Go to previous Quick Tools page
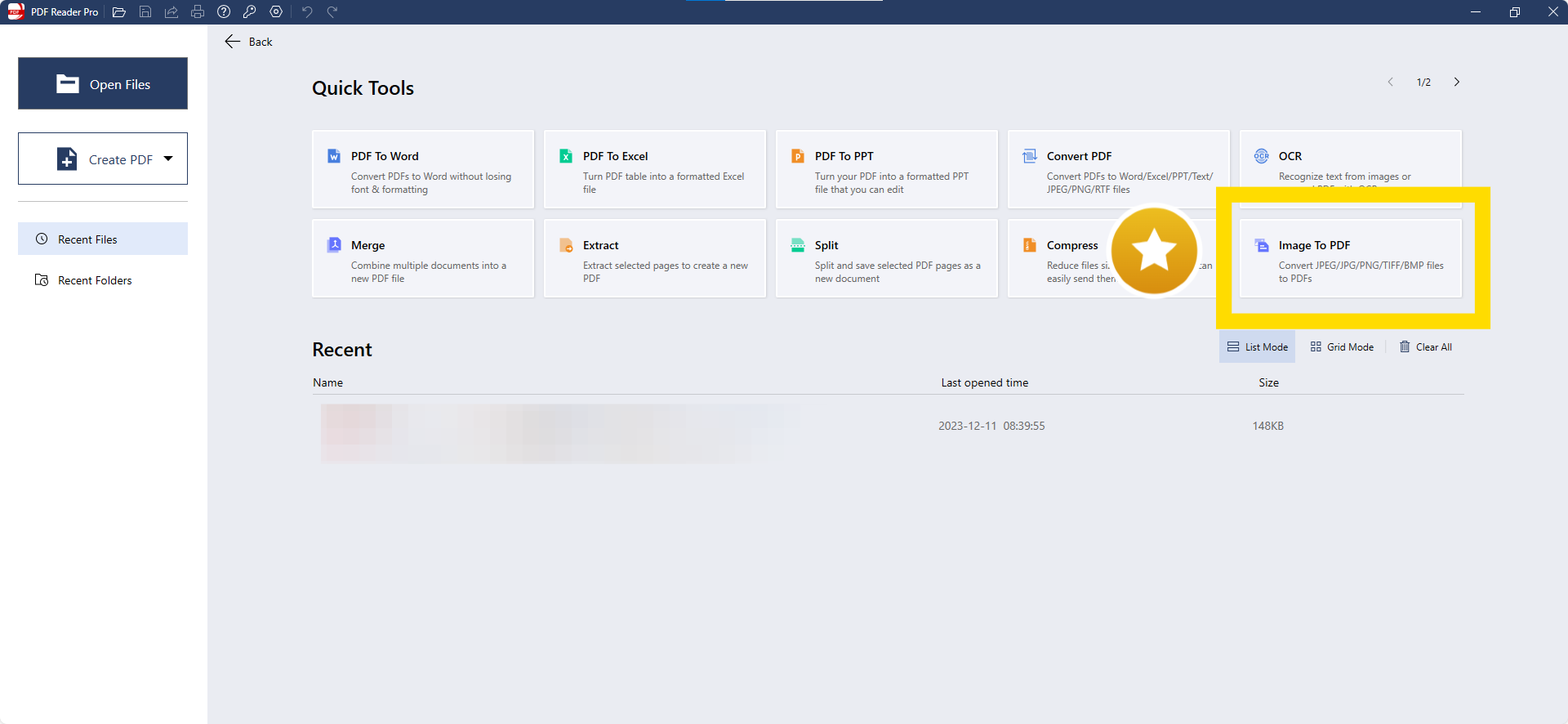The height and width of the screenshot is (724, 1568). 1391,83
